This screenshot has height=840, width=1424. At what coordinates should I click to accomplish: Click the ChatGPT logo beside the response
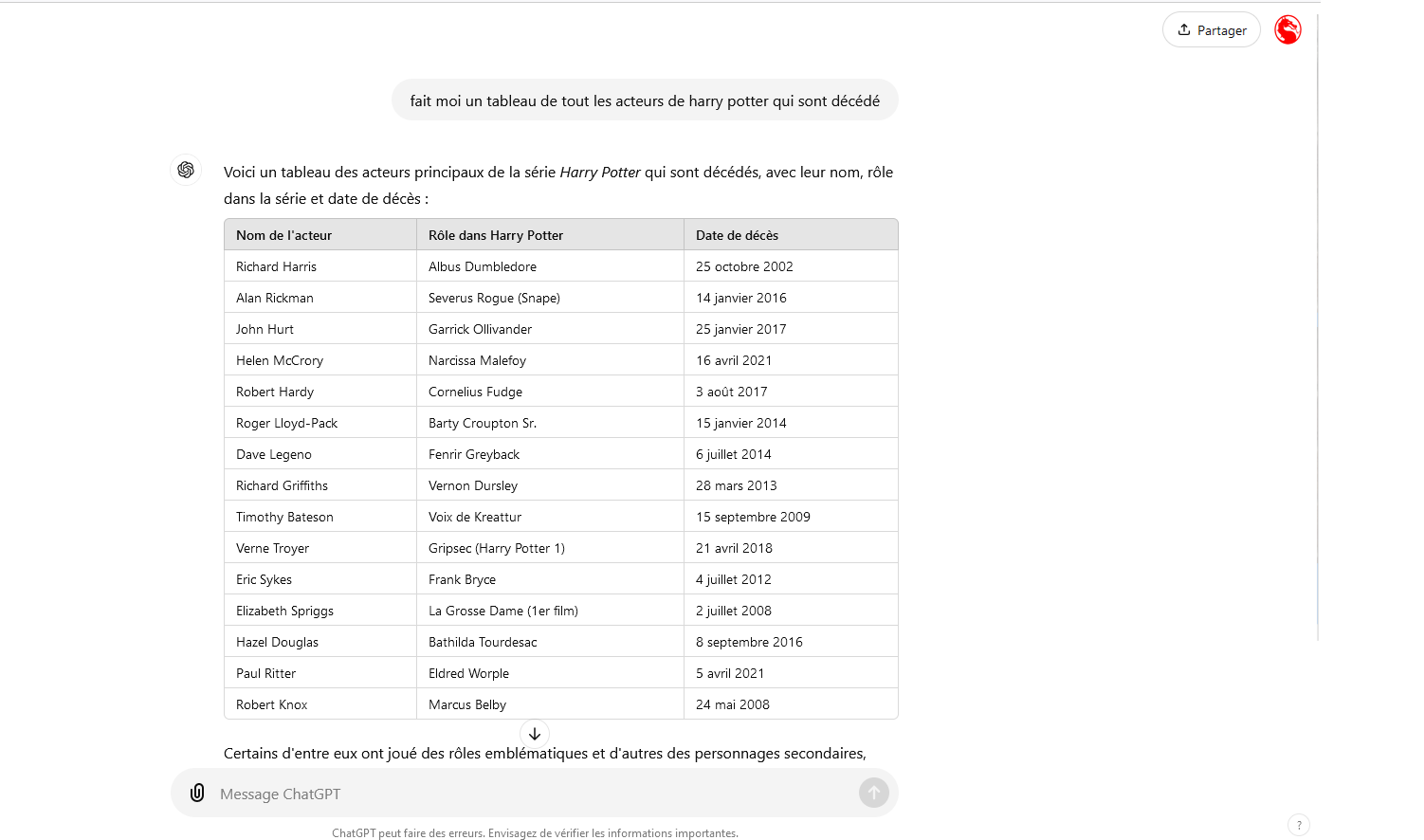tap(186, 170)
